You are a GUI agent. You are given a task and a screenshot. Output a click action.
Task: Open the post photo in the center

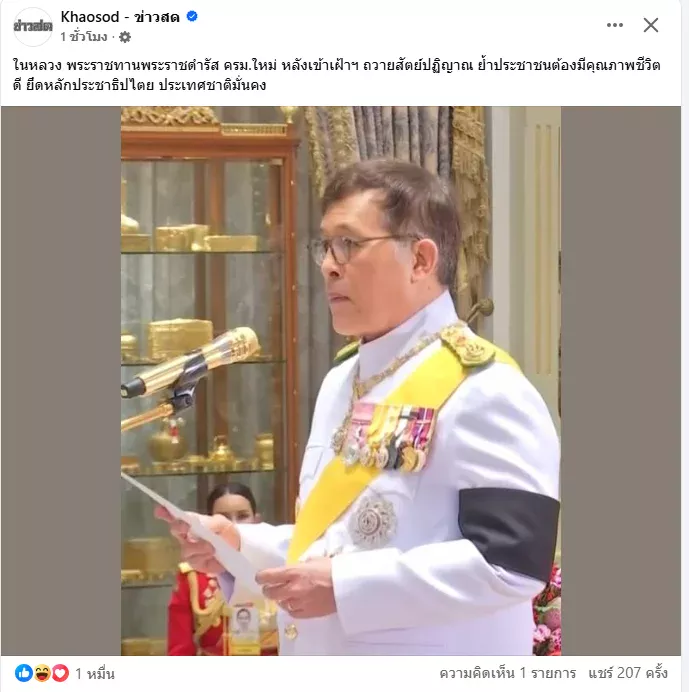point(341,381)
